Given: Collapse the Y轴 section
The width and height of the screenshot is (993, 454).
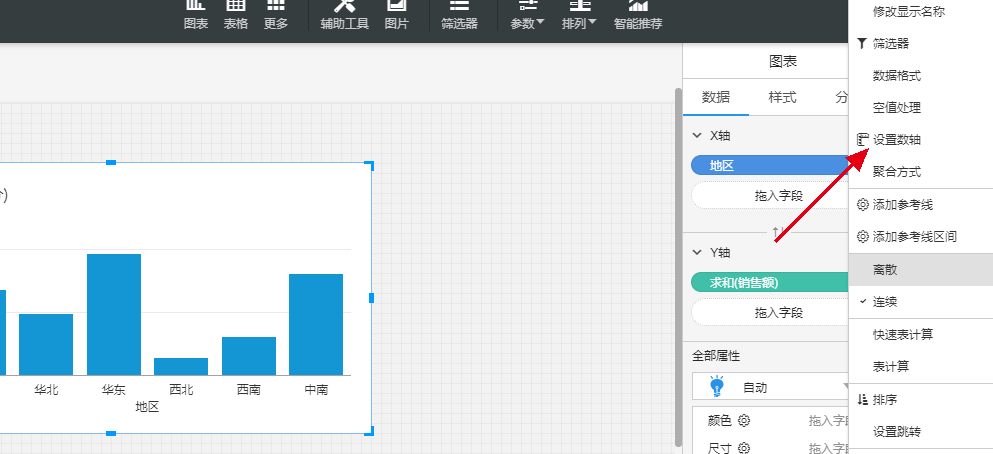Looking at the screenshot, I should (x=697, y=253).
